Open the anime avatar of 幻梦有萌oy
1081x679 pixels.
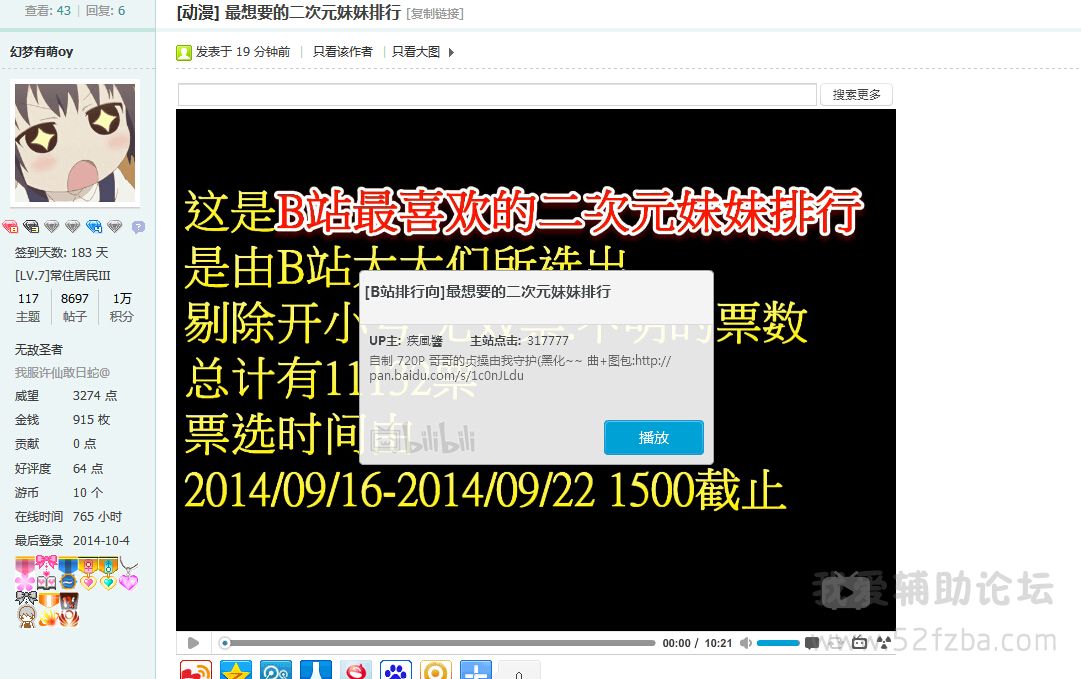tap(75, 143)
